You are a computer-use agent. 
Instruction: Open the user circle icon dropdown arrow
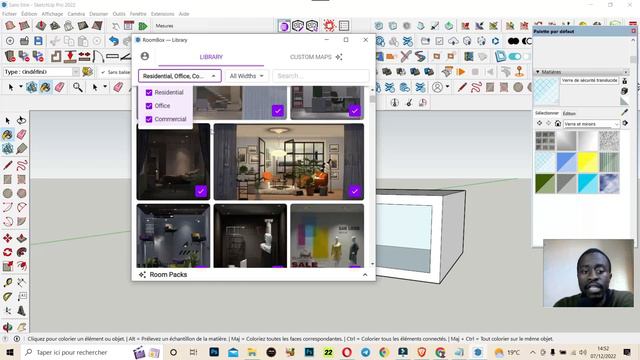[x=447, y=87]
